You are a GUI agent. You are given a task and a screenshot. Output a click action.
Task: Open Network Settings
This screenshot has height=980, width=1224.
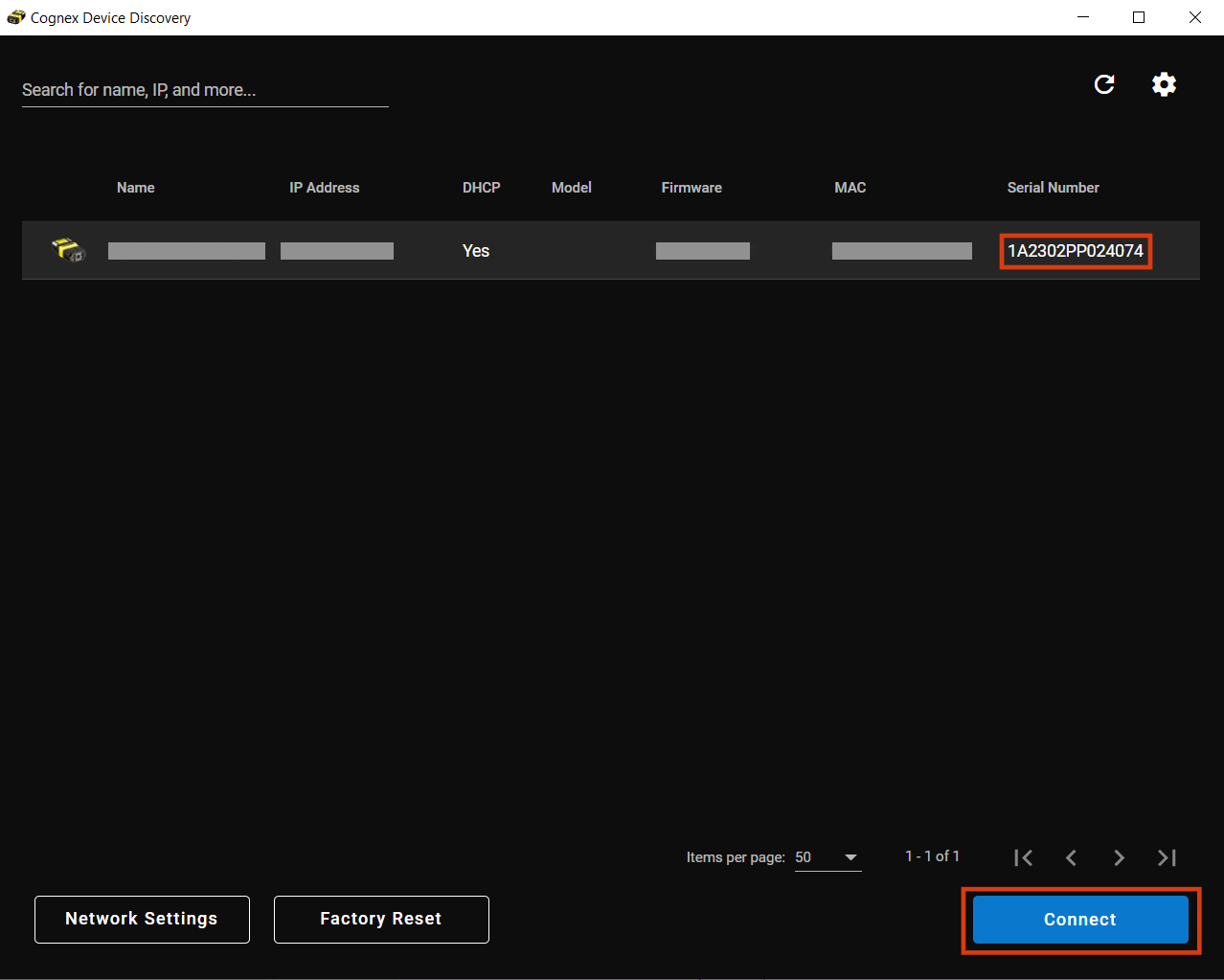[142, 919]
